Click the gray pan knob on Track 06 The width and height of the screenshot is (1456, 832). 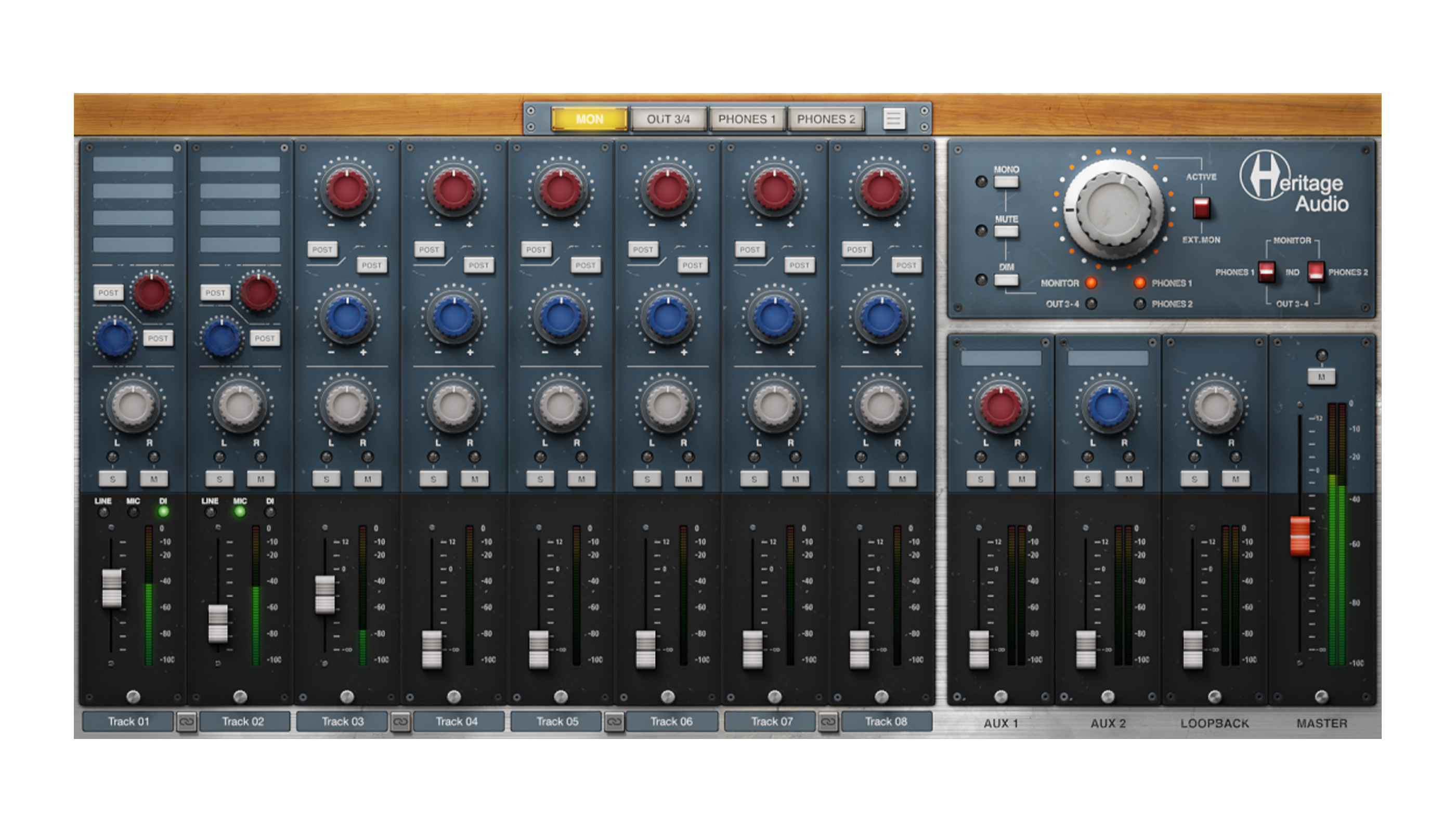click(x=668, y=406)
